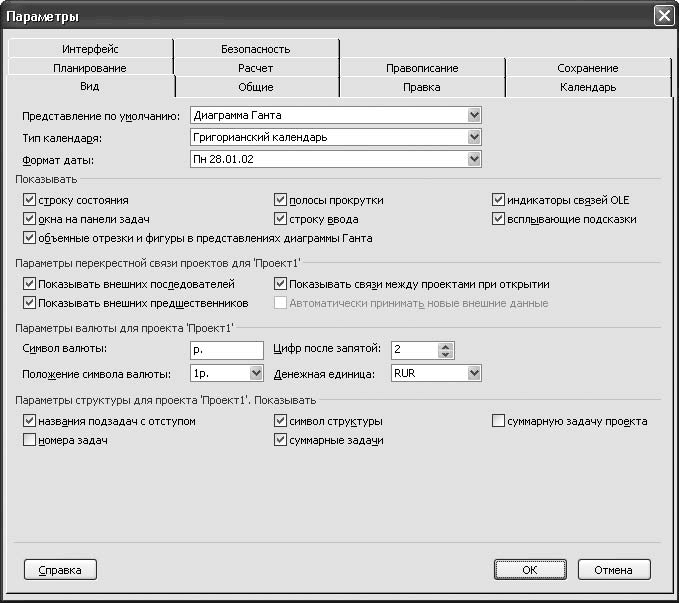Disable индикаторы связей OLE checkbox
The image size is (679, 603).
tap(499, 201)
